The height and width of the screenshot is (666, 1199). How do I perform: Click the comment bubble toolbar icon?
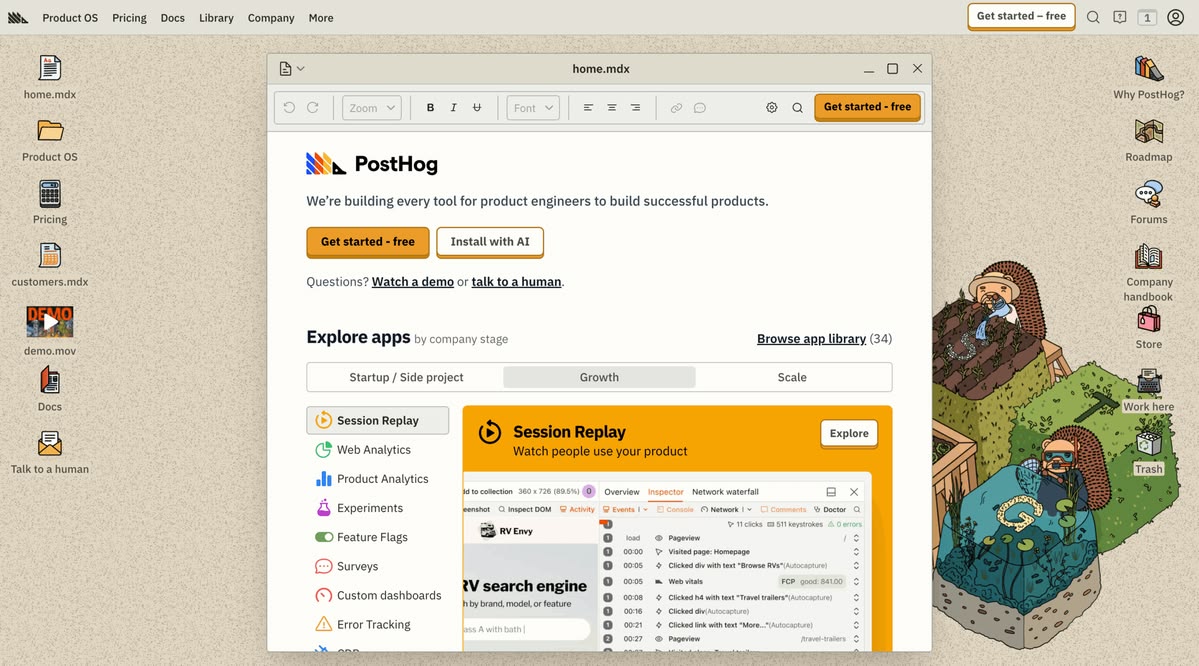[x=700, y=108]
